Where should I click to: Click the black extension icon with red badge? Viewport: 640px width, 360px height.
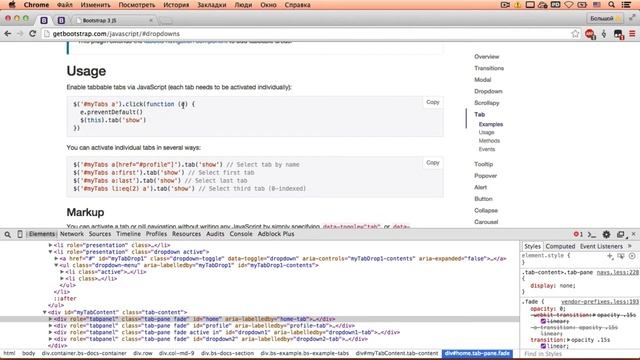tap(618, 34)
